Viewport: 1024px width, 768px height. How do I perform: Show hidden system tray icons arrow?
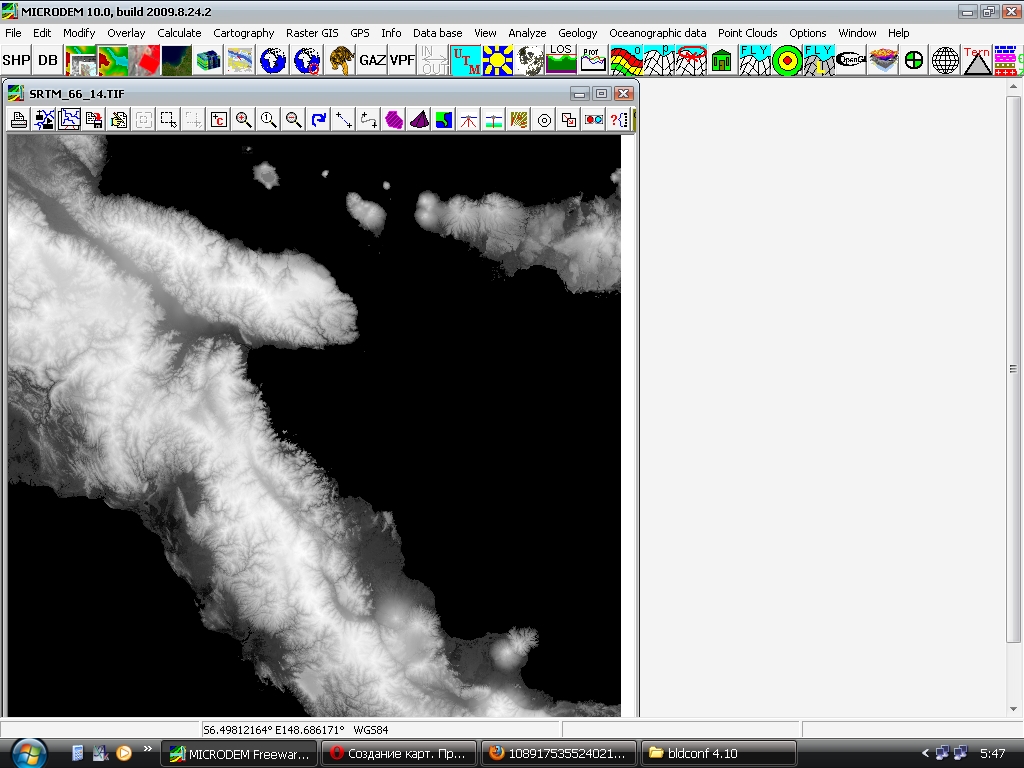(x=925, y=754)
